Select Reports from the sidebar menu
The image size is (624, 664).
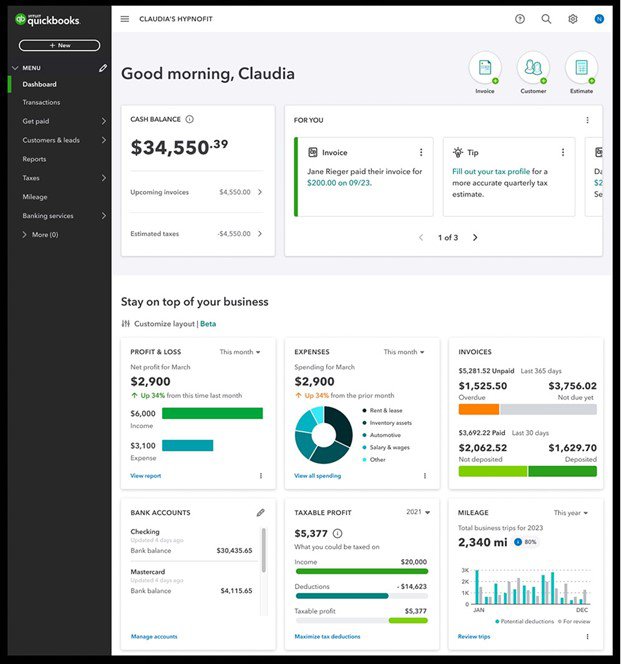coord(34,159)
